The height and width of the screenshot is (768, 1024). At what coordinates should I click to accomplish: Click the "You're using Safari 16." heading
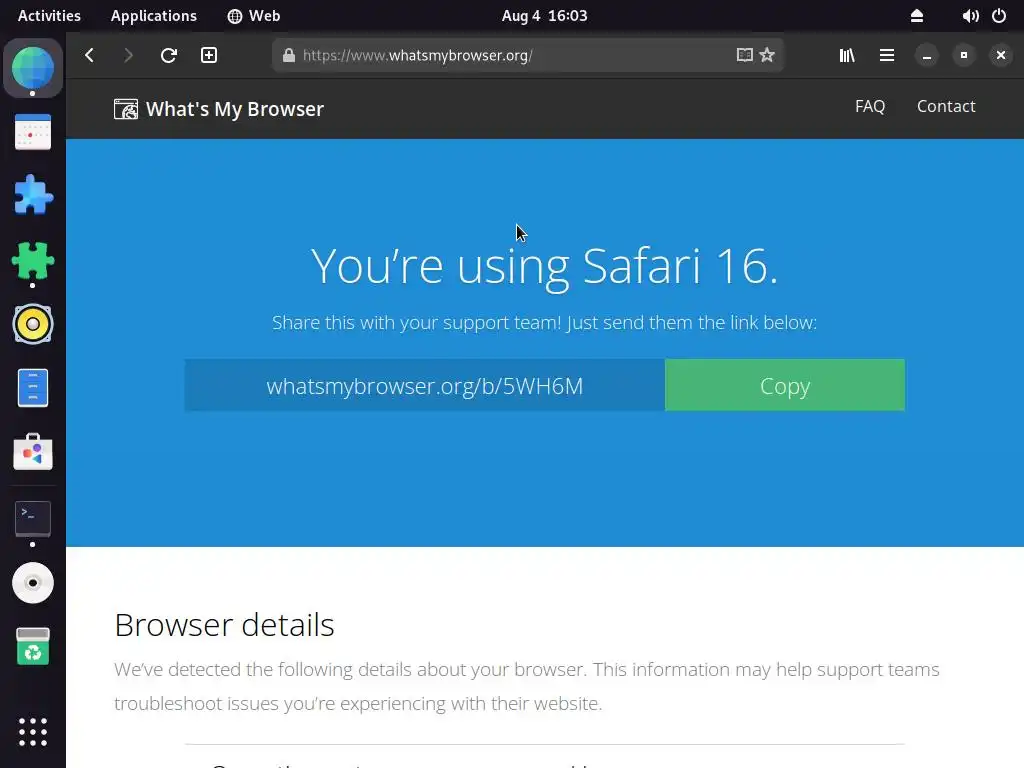[x=545, y=266]
